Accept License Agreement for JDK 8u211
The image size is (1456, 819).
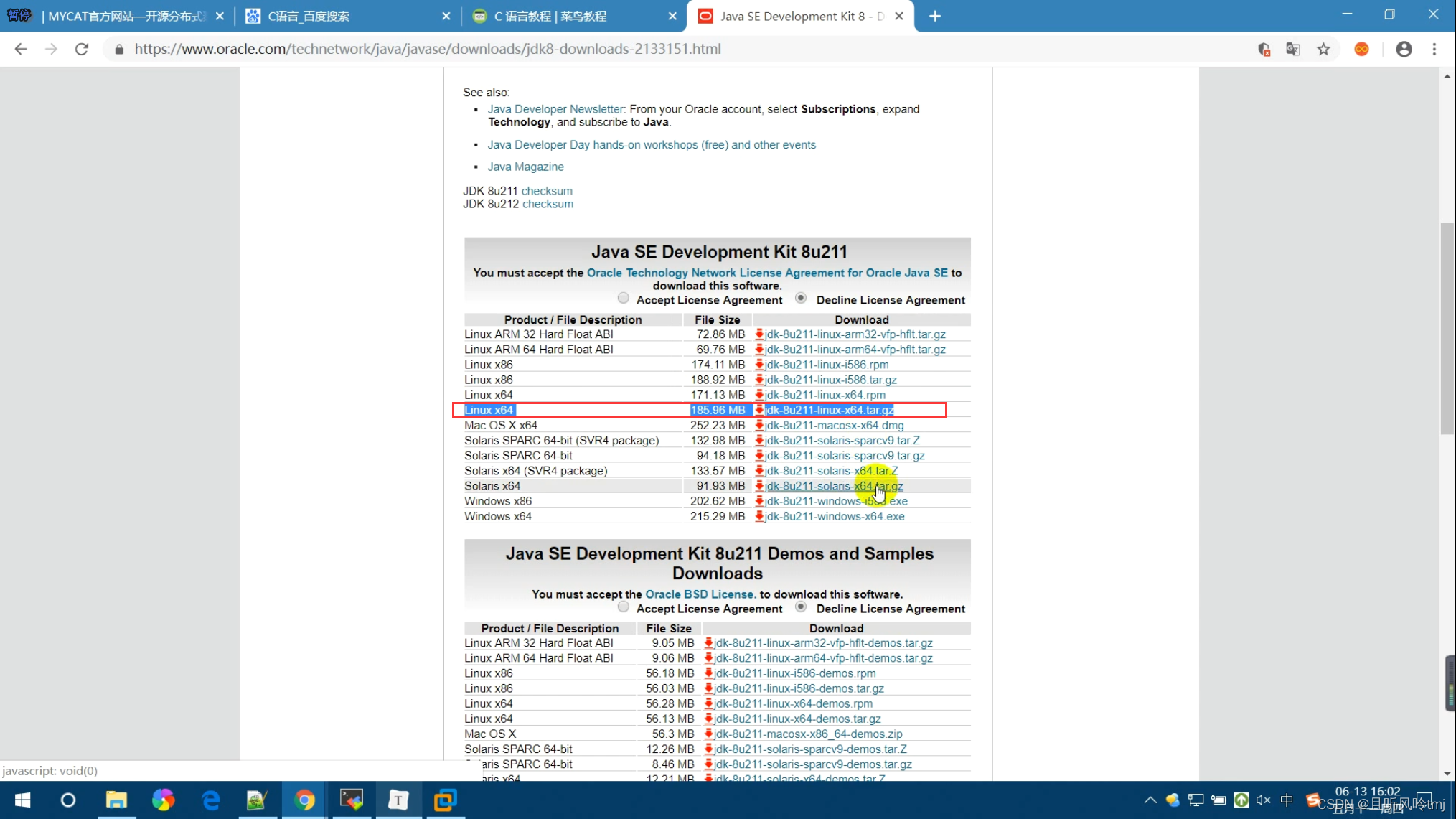(x=623, y=299)
